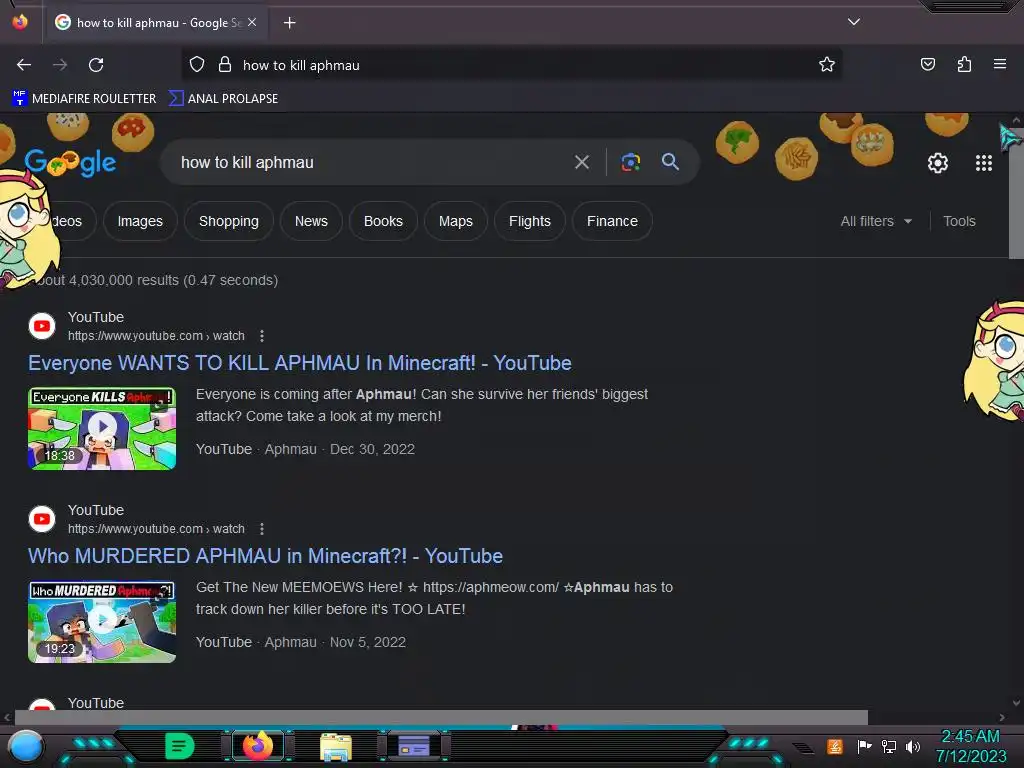Bookmark this page with the star
This screenshot has height=768, width=1024.
tap(827, 65)
